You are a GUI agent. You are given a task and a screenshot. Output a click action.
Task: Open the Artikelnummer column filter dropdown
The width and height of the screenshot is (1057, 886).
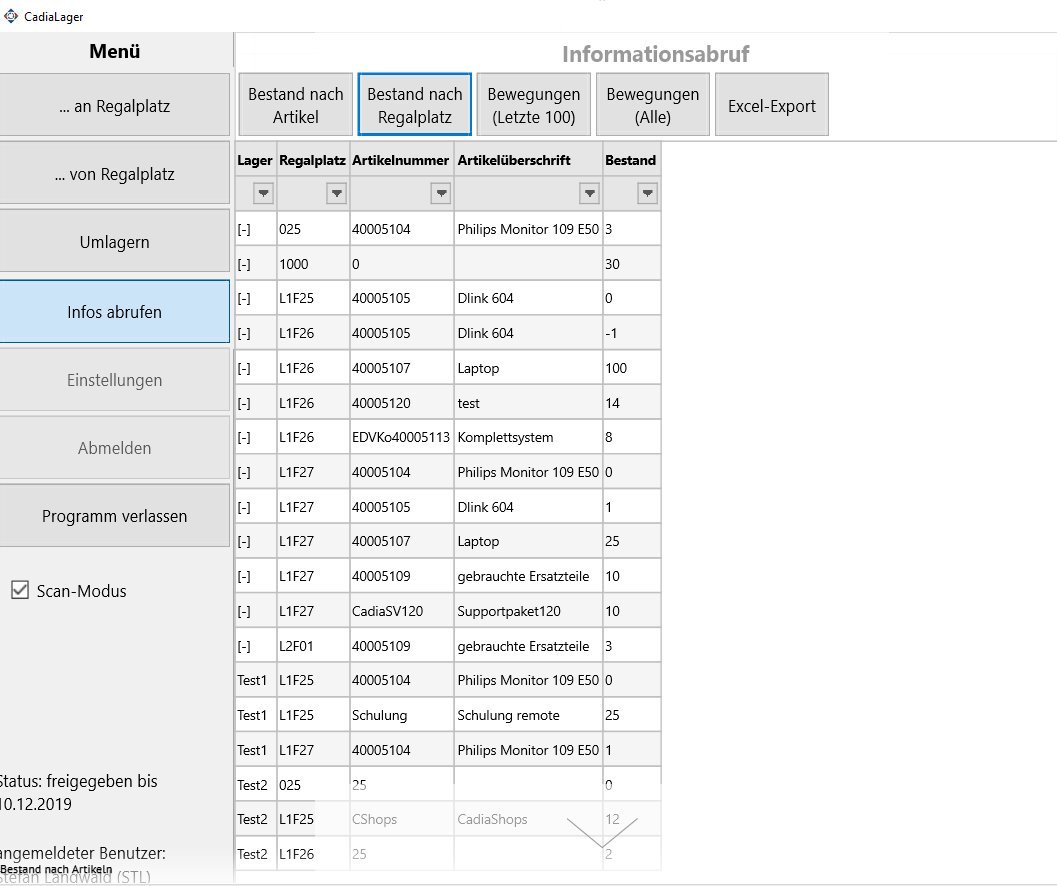440,193
